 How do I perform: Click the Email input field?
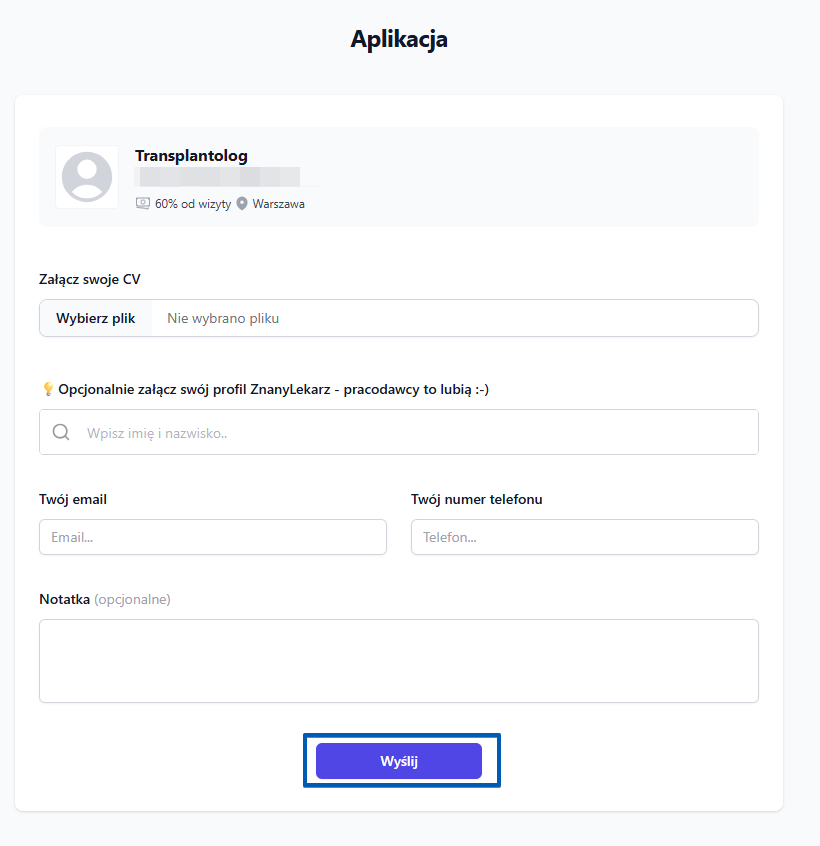[x=212, y=537]
